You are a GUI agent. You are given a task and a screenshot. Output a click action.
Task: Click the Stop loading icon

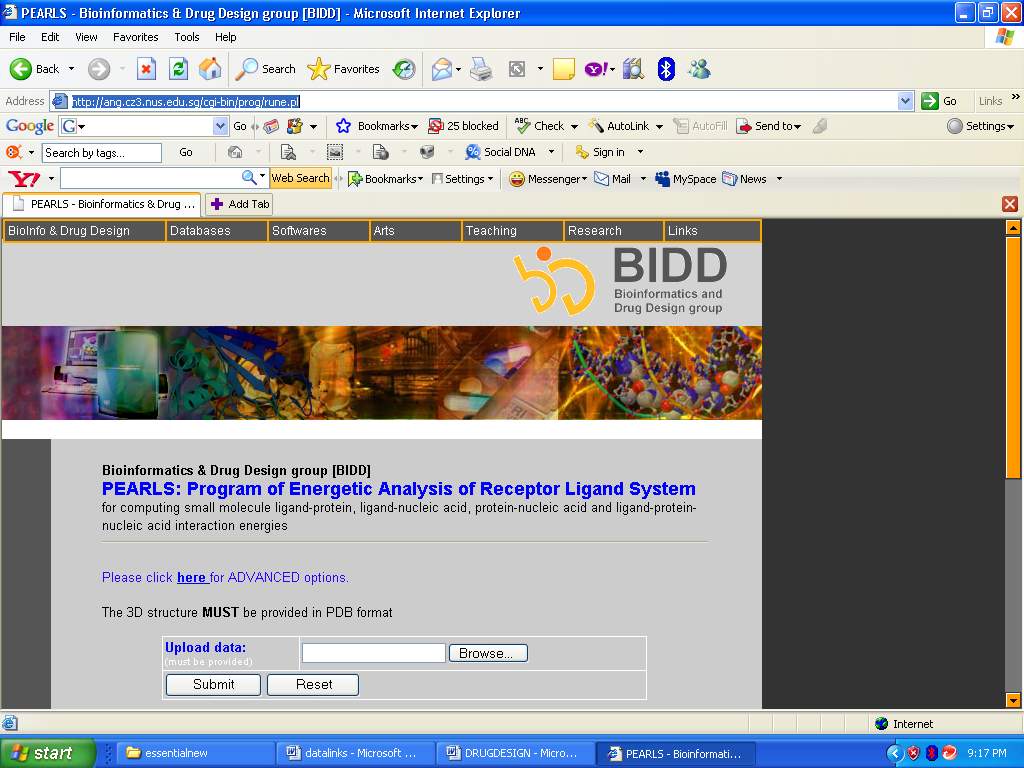[146, 69]
